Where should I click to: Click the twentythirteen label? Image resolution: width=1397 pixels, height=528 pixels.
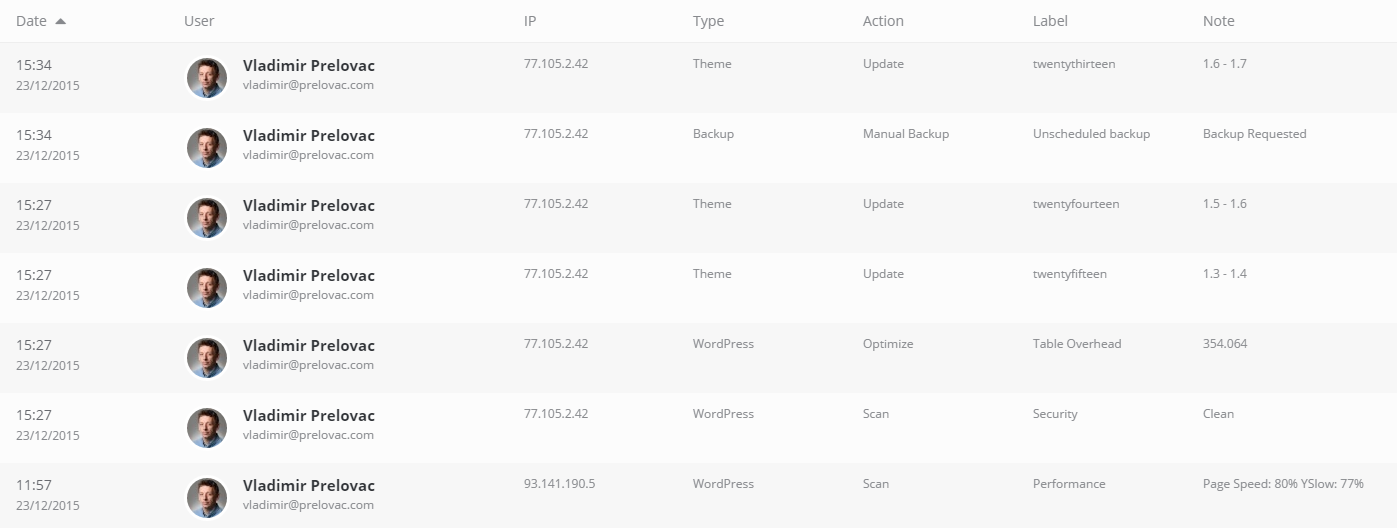(1074, 64)
